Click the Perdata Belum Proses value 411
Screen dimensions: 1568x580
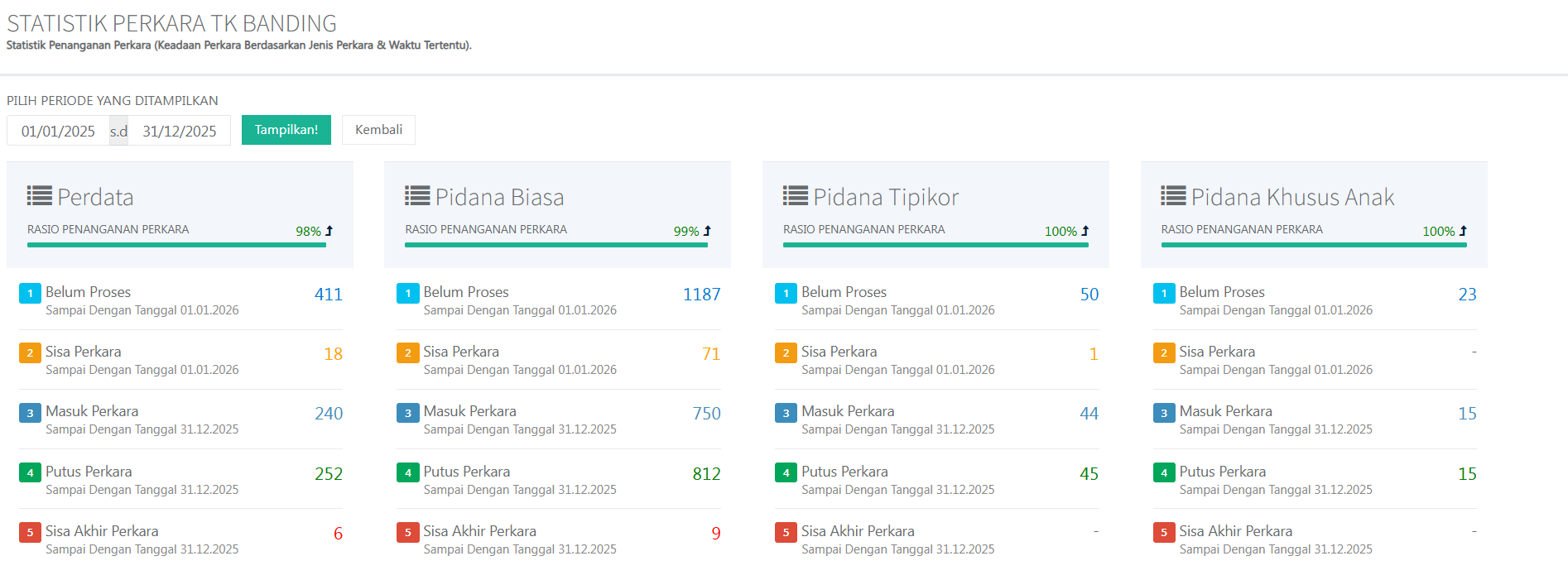329,295
